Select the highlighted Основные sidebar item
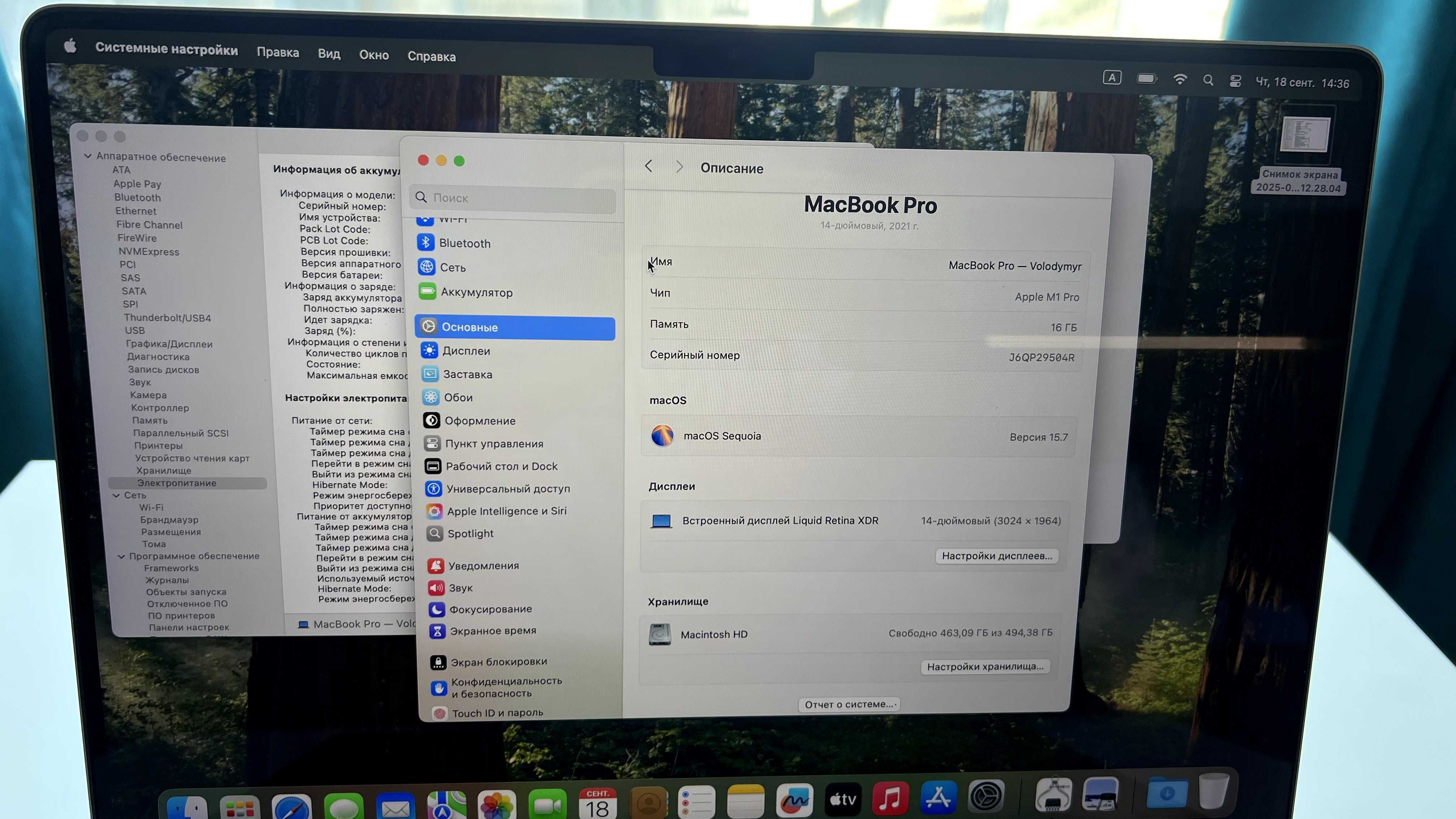Image resolution: width=1456 pixels, height=819 pixels. 515,328
